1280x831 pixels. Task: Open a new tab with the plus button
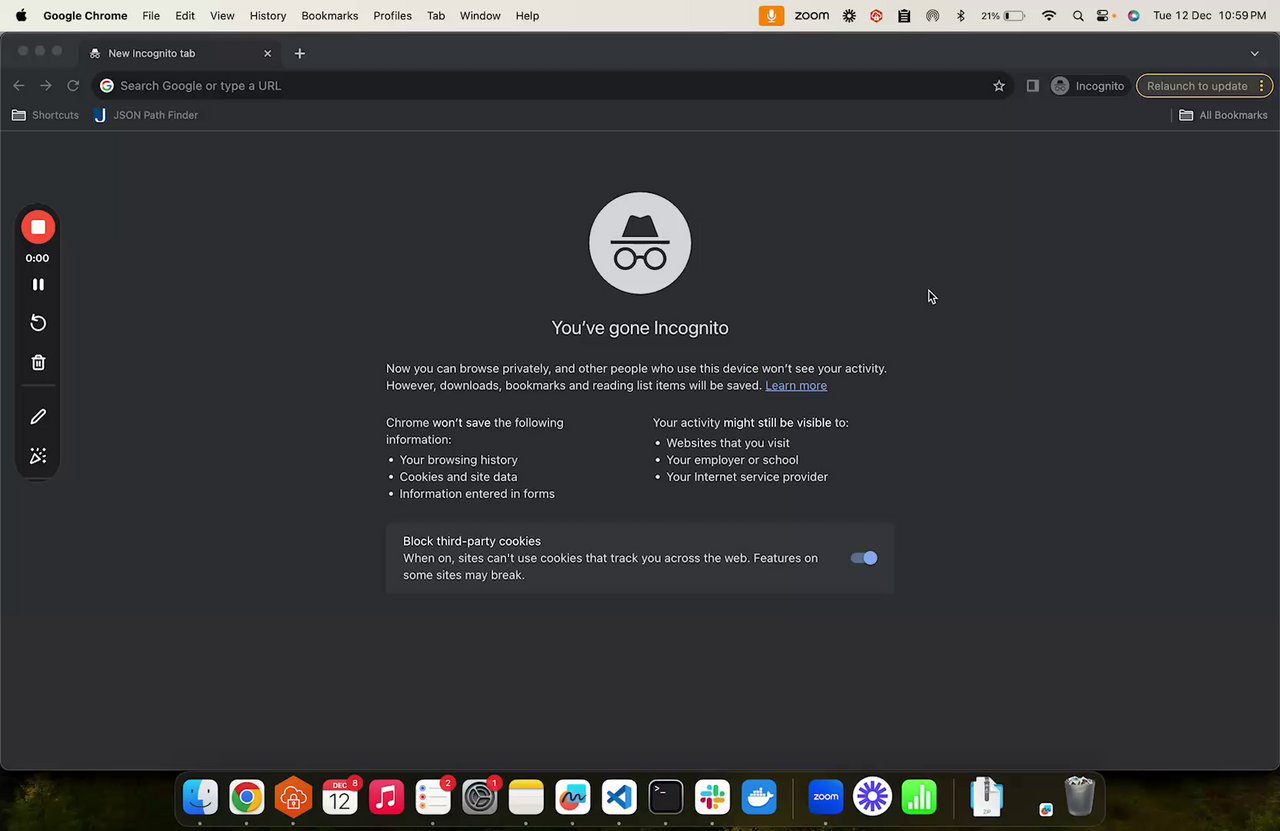[300, 53]
